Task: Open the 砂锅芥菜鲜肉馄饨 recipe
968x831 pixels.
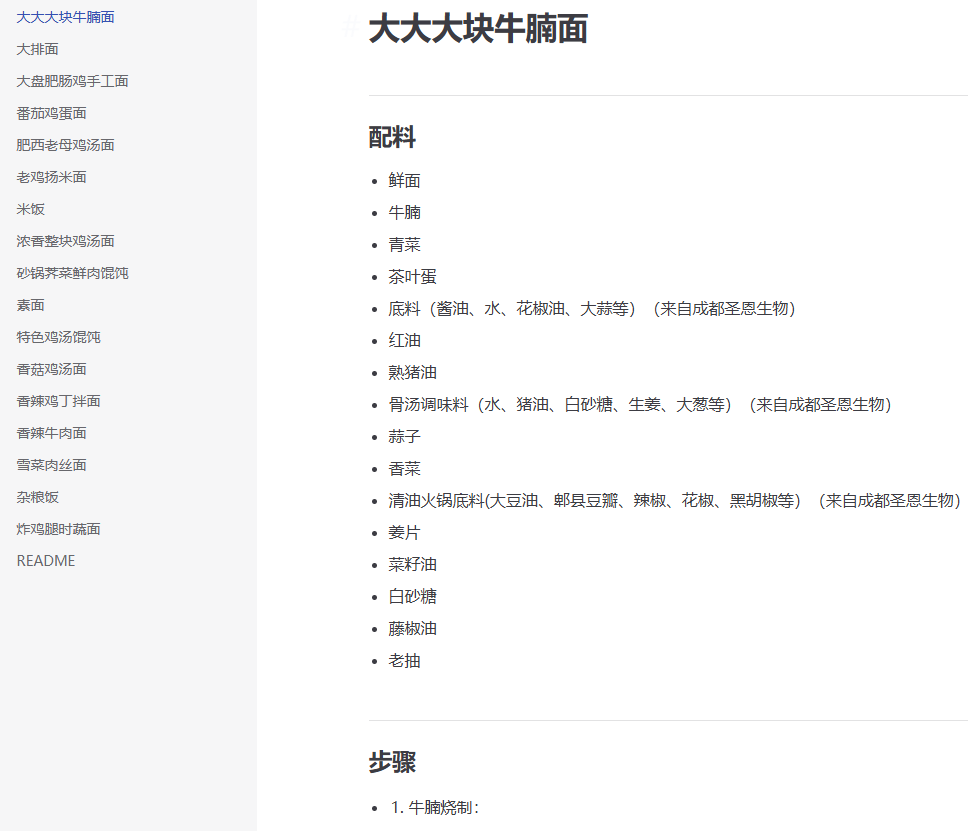Action: 72,272
